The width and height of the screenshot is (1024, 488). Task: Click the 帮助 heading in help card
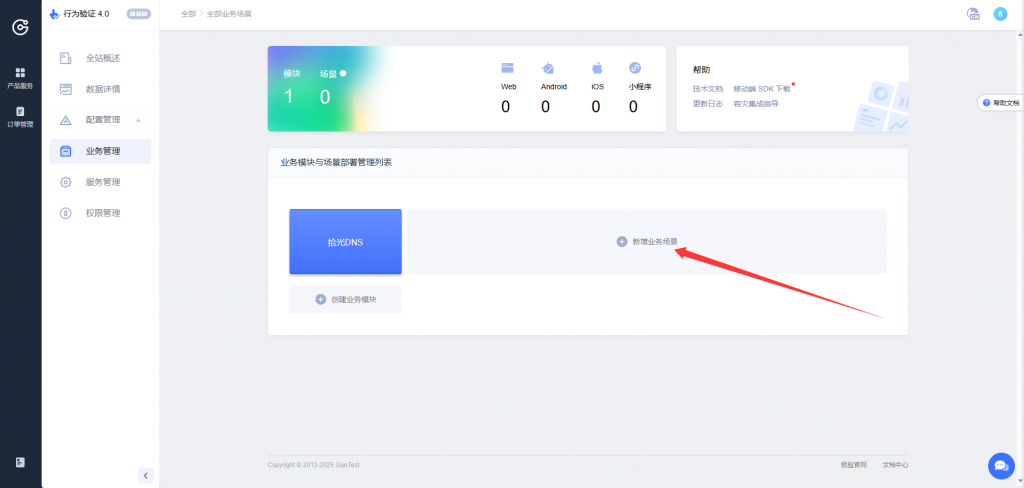click(701, 70)
